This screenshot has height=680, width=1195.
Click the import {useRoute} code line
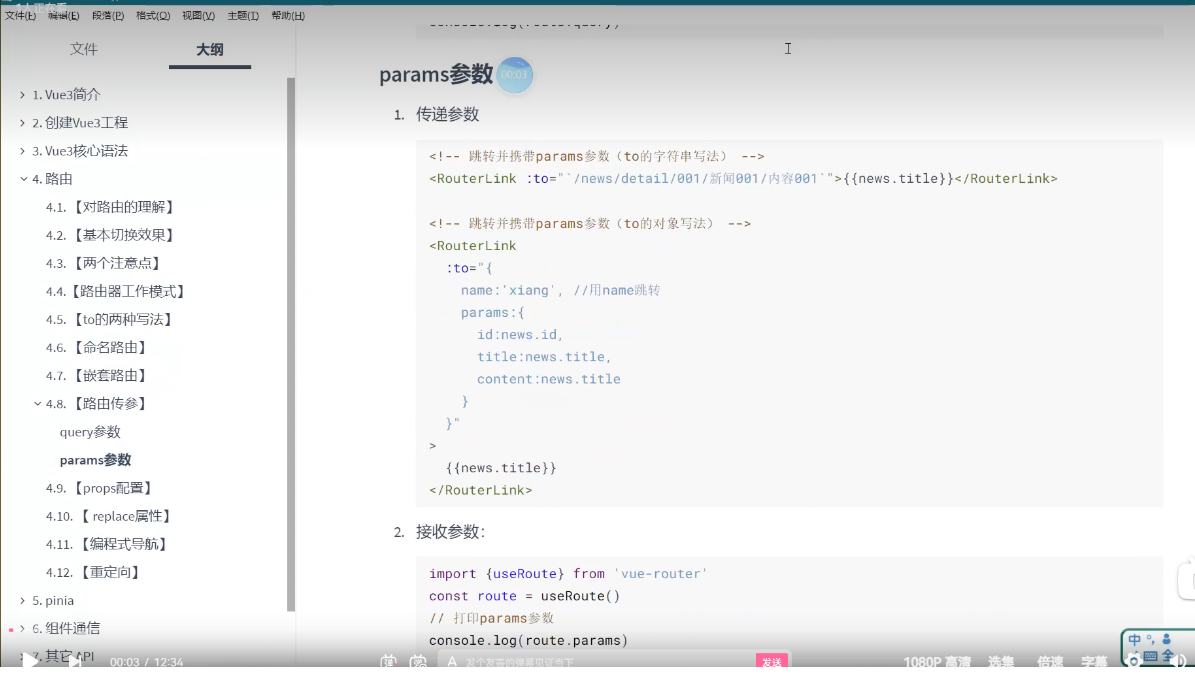568,574
